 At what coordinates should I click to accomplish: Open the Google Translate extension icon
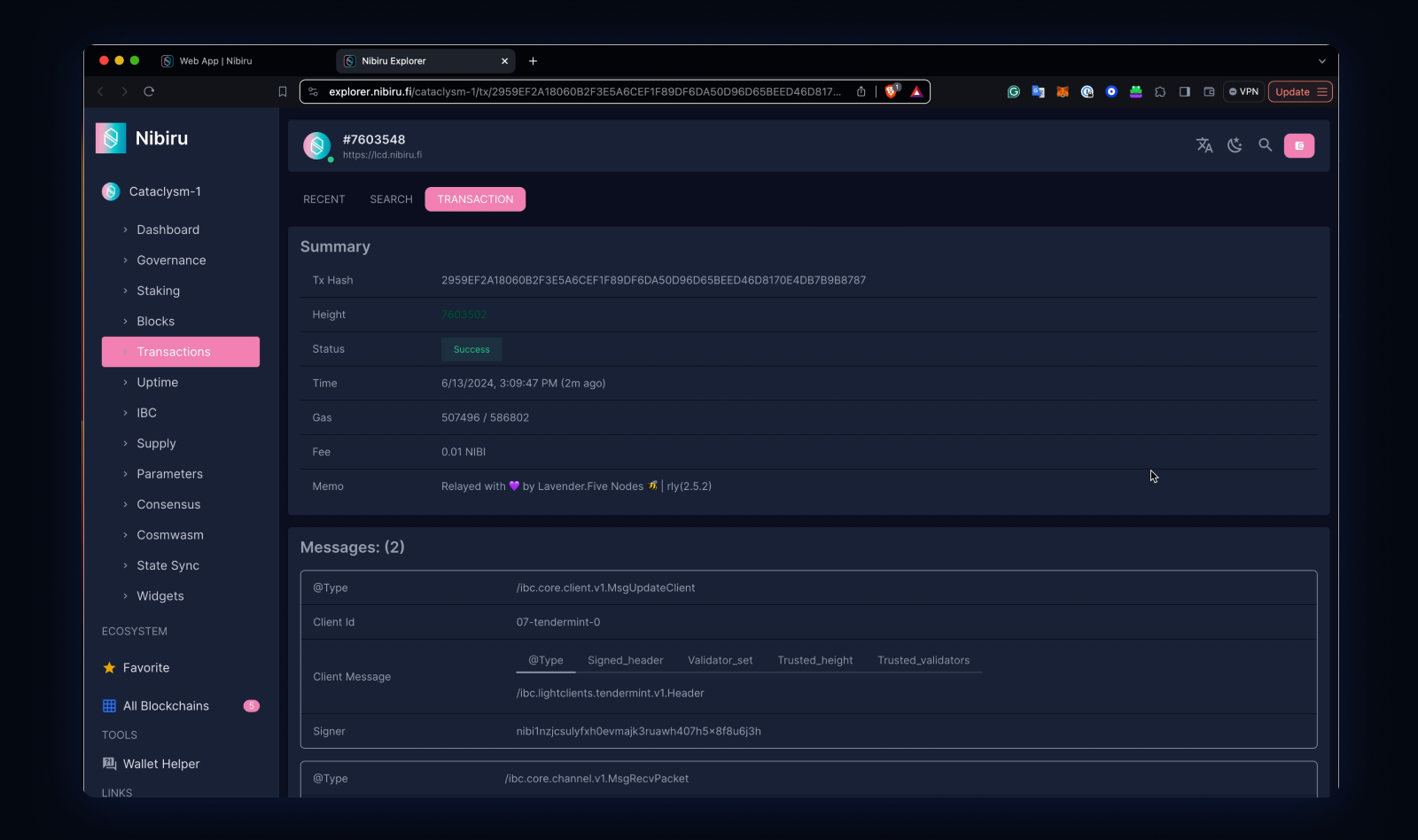[x=1038, y=91]
